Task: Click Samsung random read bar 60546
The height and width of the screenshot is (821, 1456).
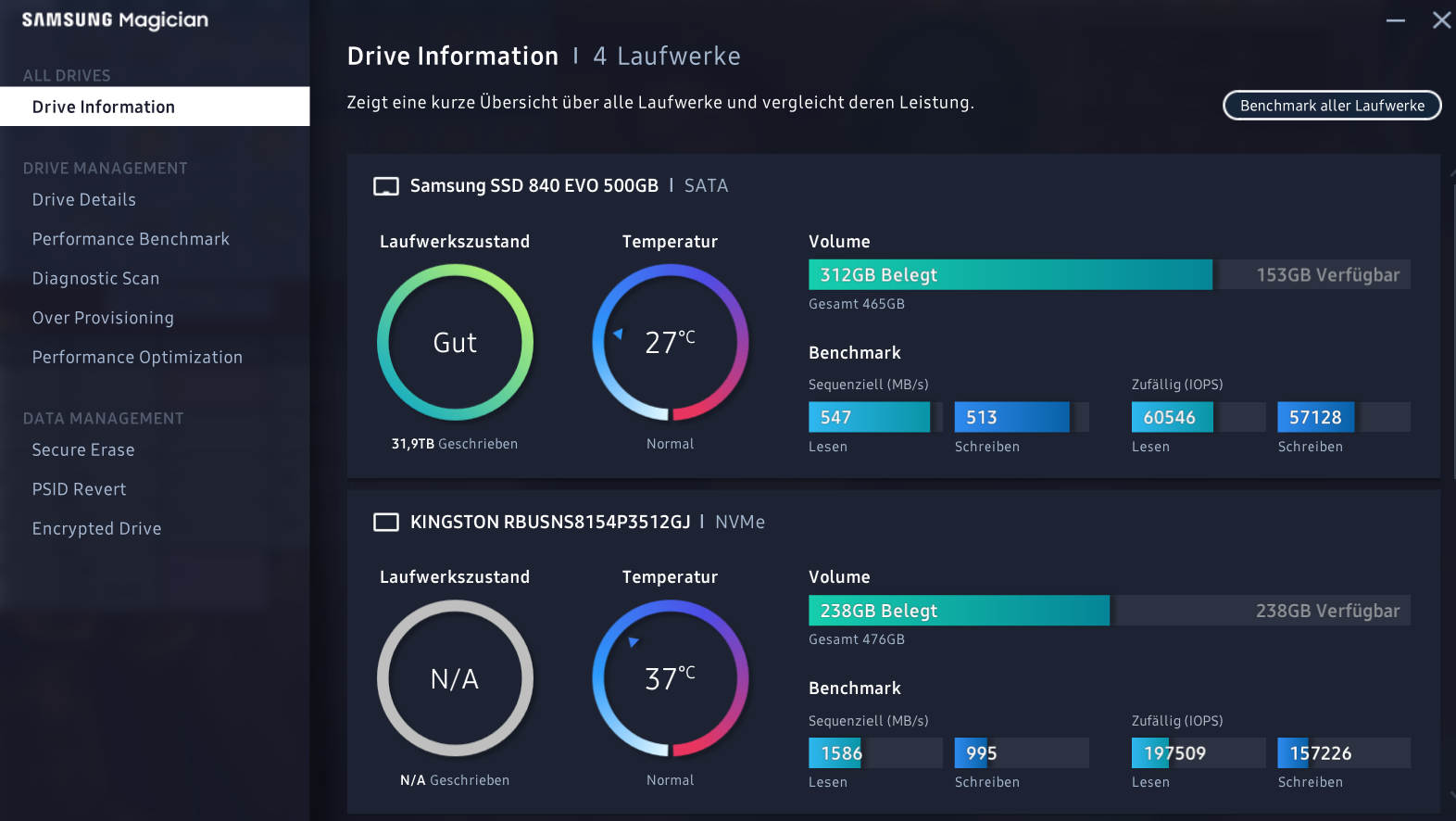Action: tap(1199, 417)
